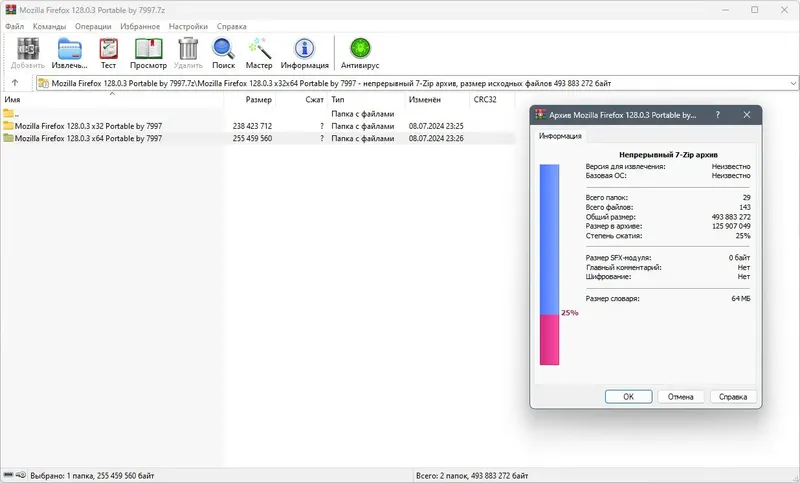The width and height of the screenshot is (800, 483).
Task: Click the Добавить toolbar icon
Action: [28, 49]
